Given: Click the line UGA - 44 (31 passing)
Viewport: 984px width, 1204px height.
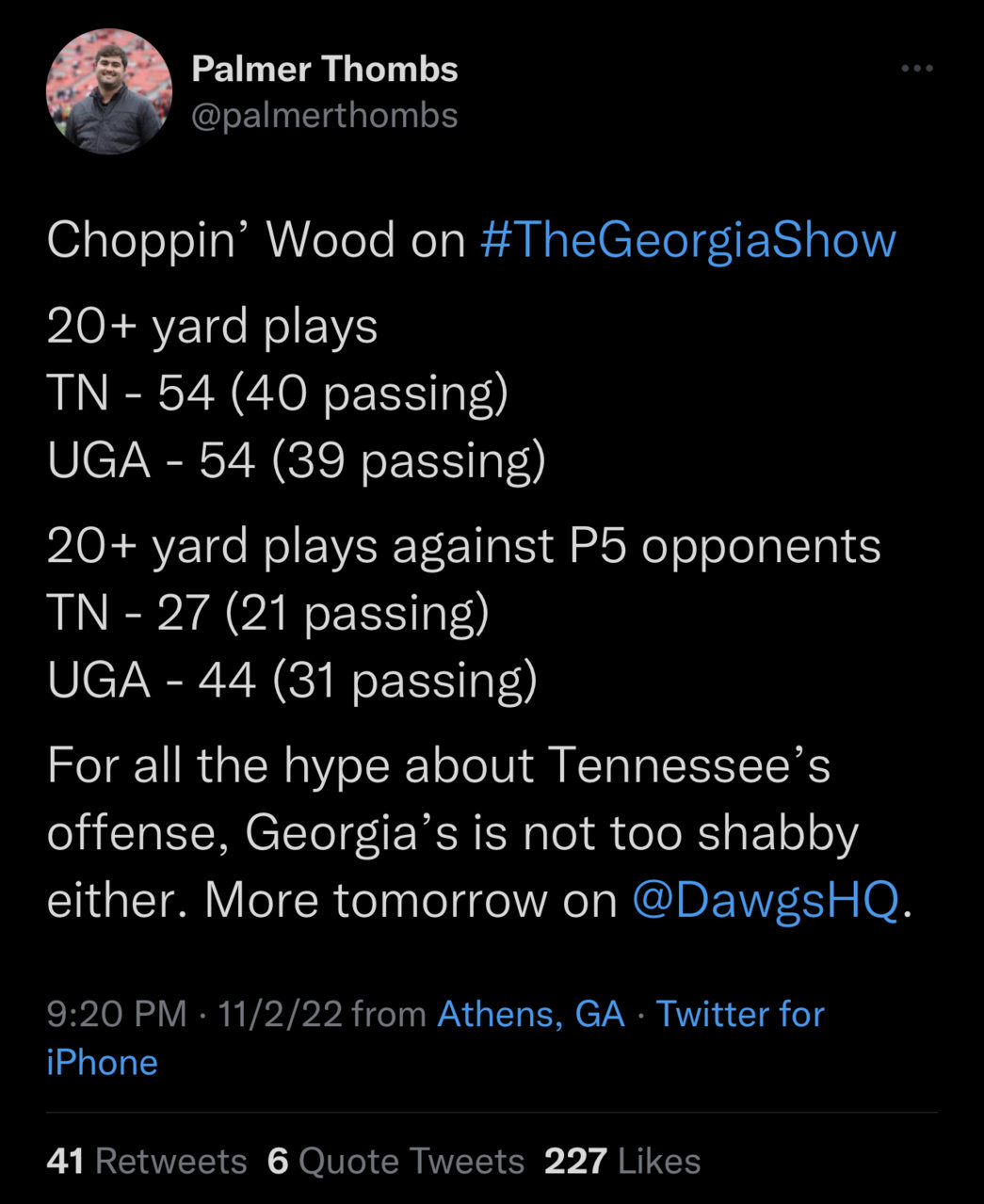Looking at the screenshot, I should click(x=292, y=681).
